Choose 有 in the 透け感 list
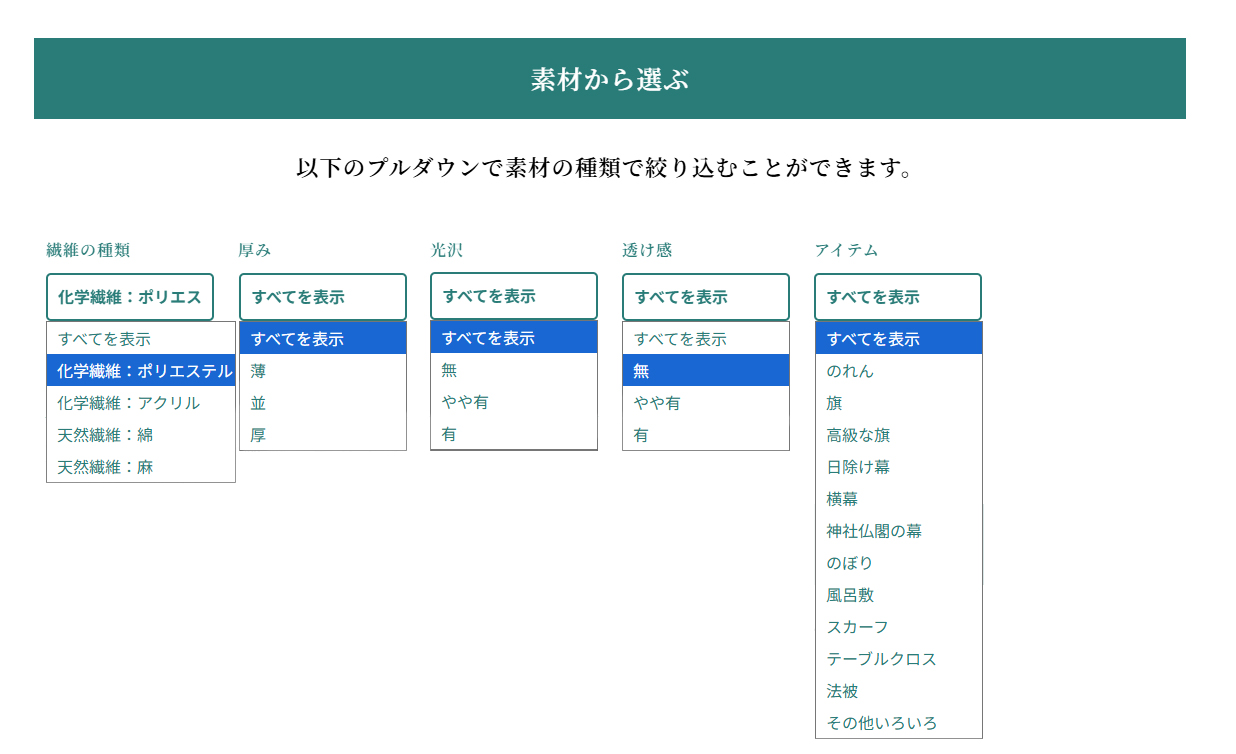Image resolution: width=1236 pixels, height=754 pixels. [706, 435]
